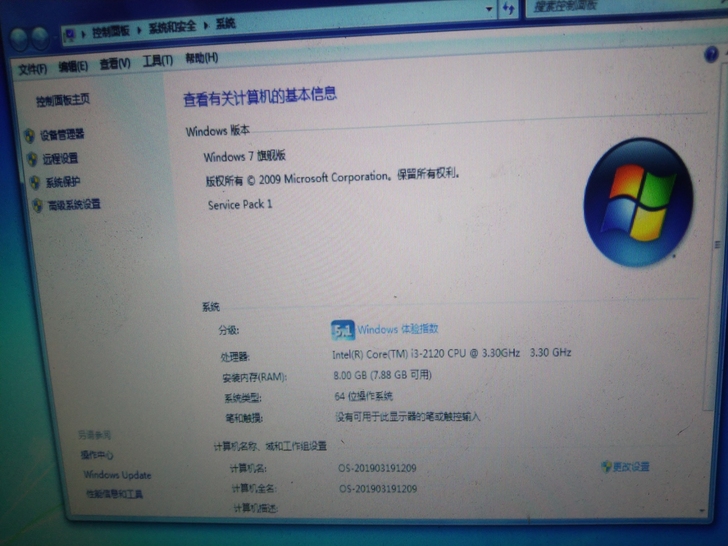728x546 pixels.
Task: Click the shield icon beside 系统保护
Action: (35, 182)
